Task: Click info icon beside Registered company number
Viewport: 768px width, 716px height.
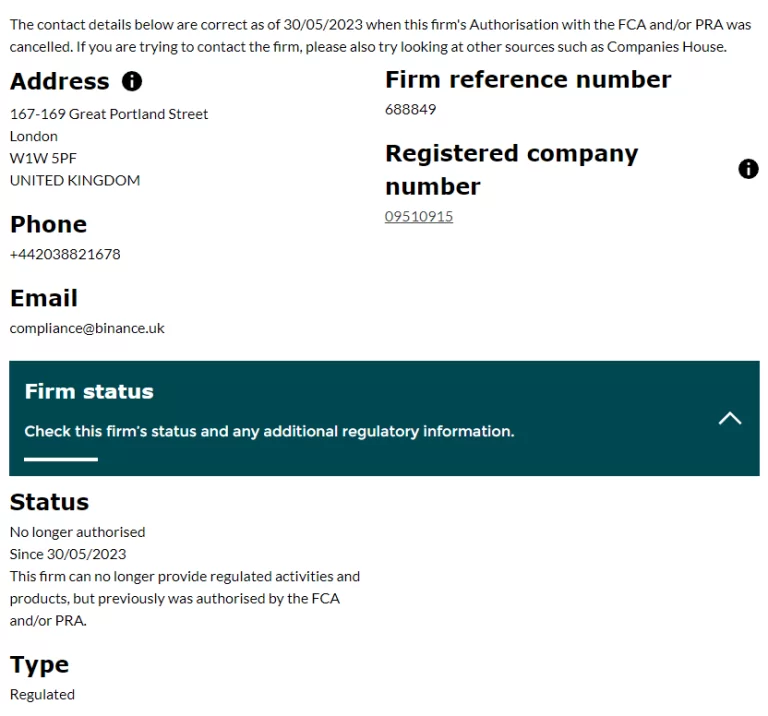Action: click(x=748, y=169)
